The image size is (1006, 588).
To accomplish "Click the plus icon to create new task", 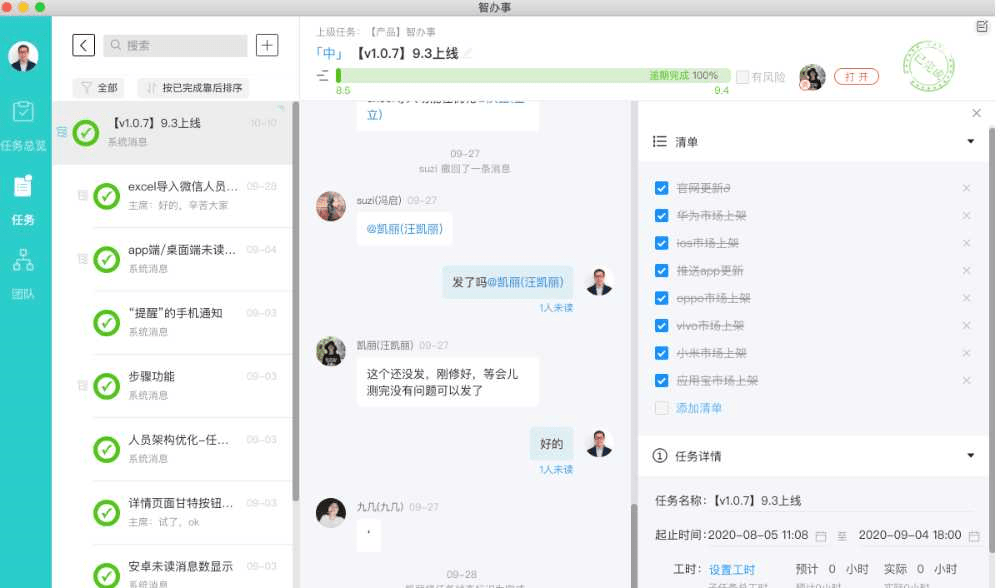I will point(267,45).
